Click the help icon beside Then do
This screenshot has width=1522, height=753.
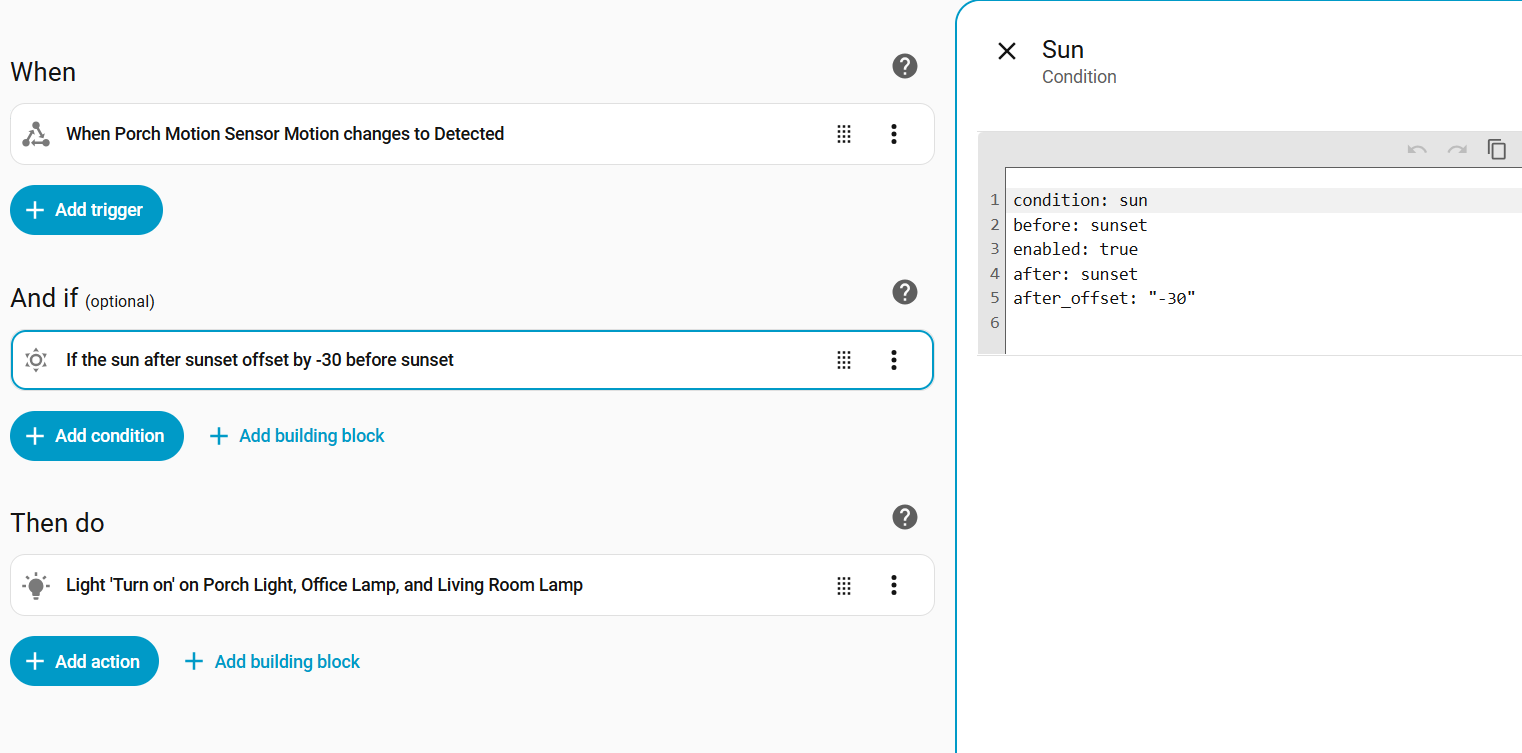905,517
